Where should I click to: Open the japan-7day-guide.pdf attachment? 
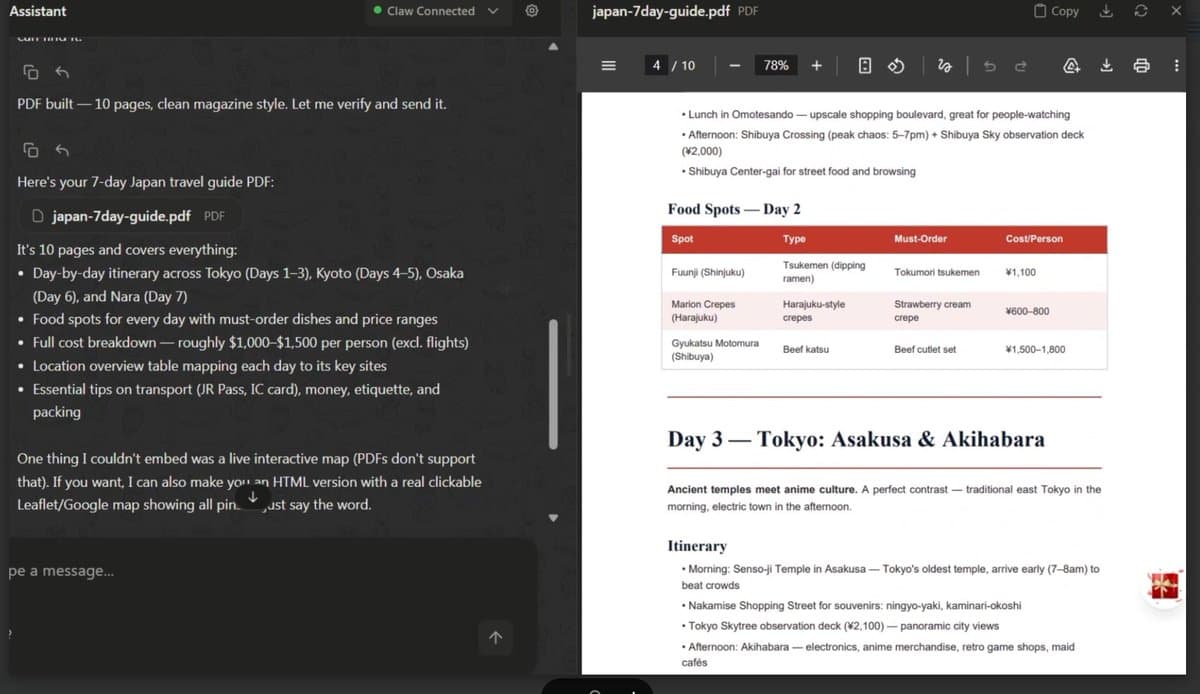pyautogui.click(x=120, y=215)
